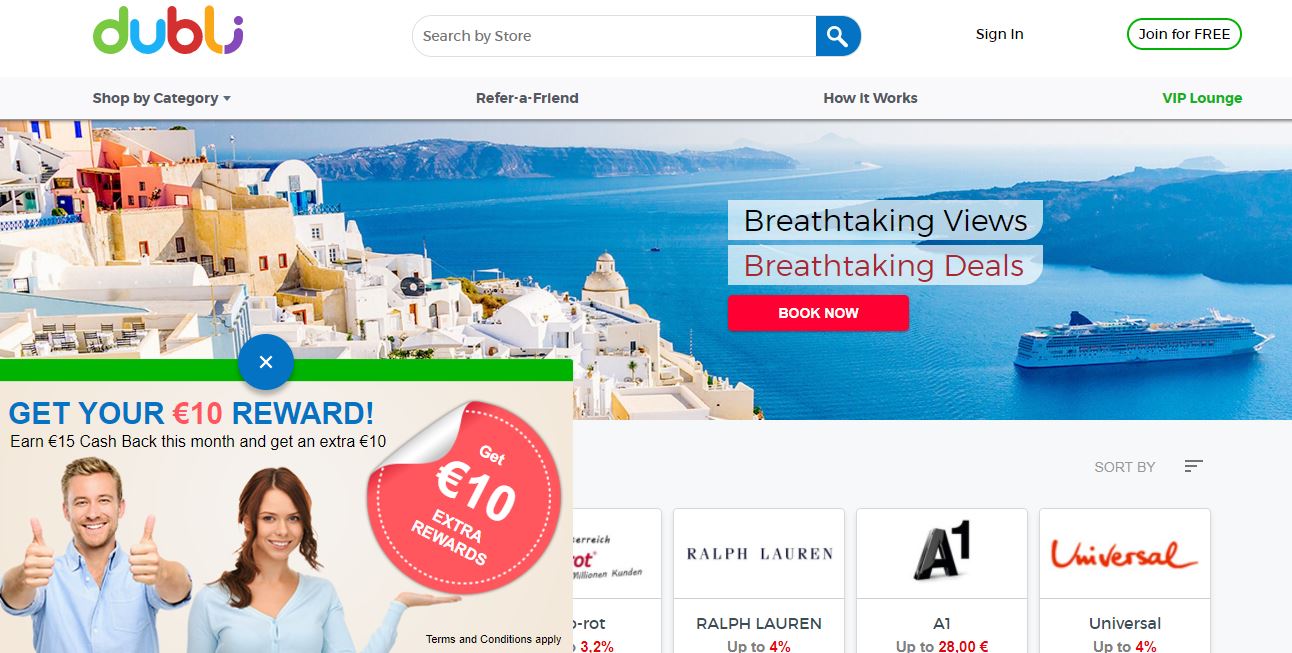The height and width of the screenshot is (653, 1292).
Task: Click the Breathtaking Deals banner text
Action: point(884,266)
